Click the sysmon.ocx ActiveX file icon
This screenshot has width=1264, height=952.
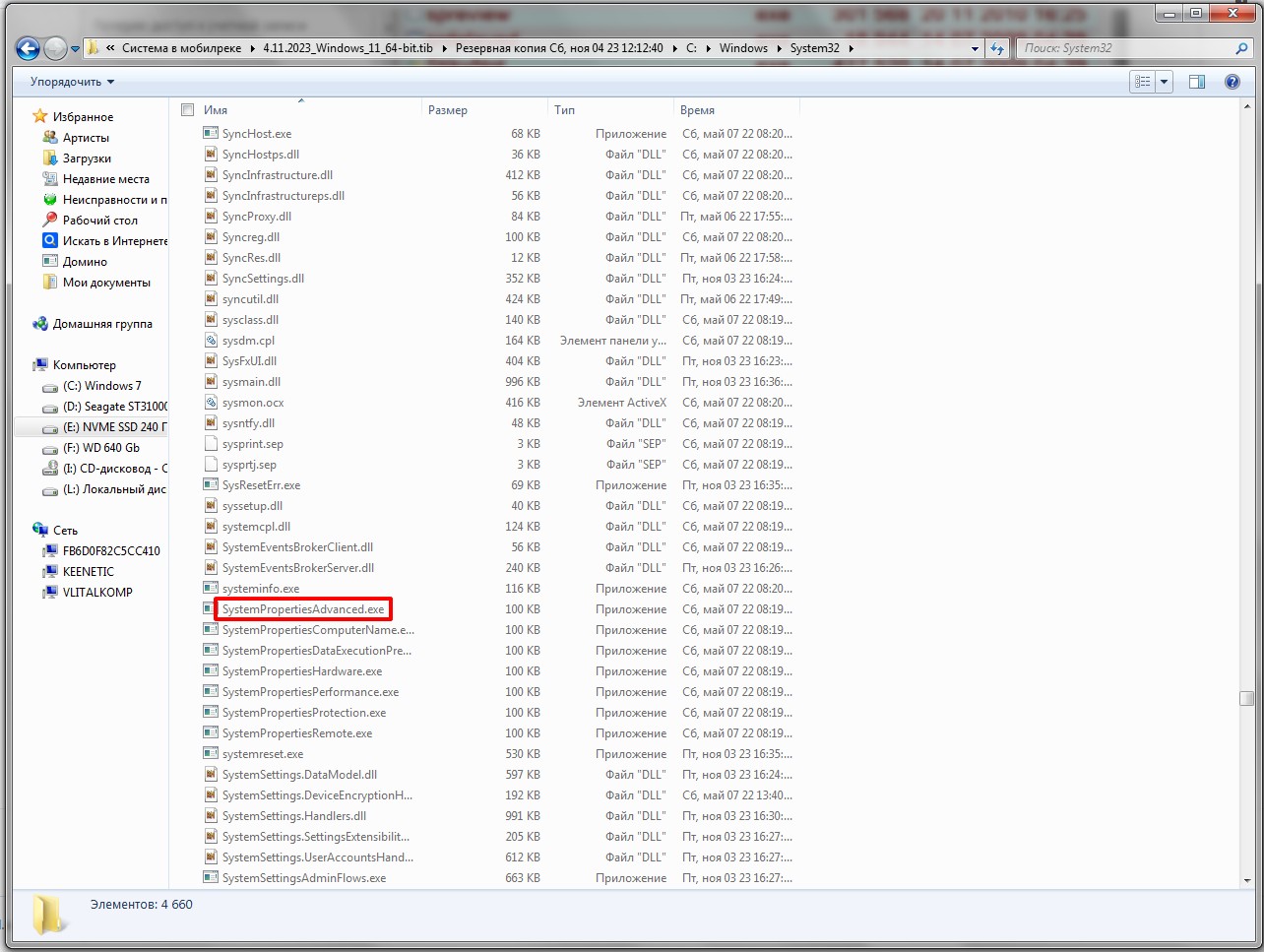[211, 403]
